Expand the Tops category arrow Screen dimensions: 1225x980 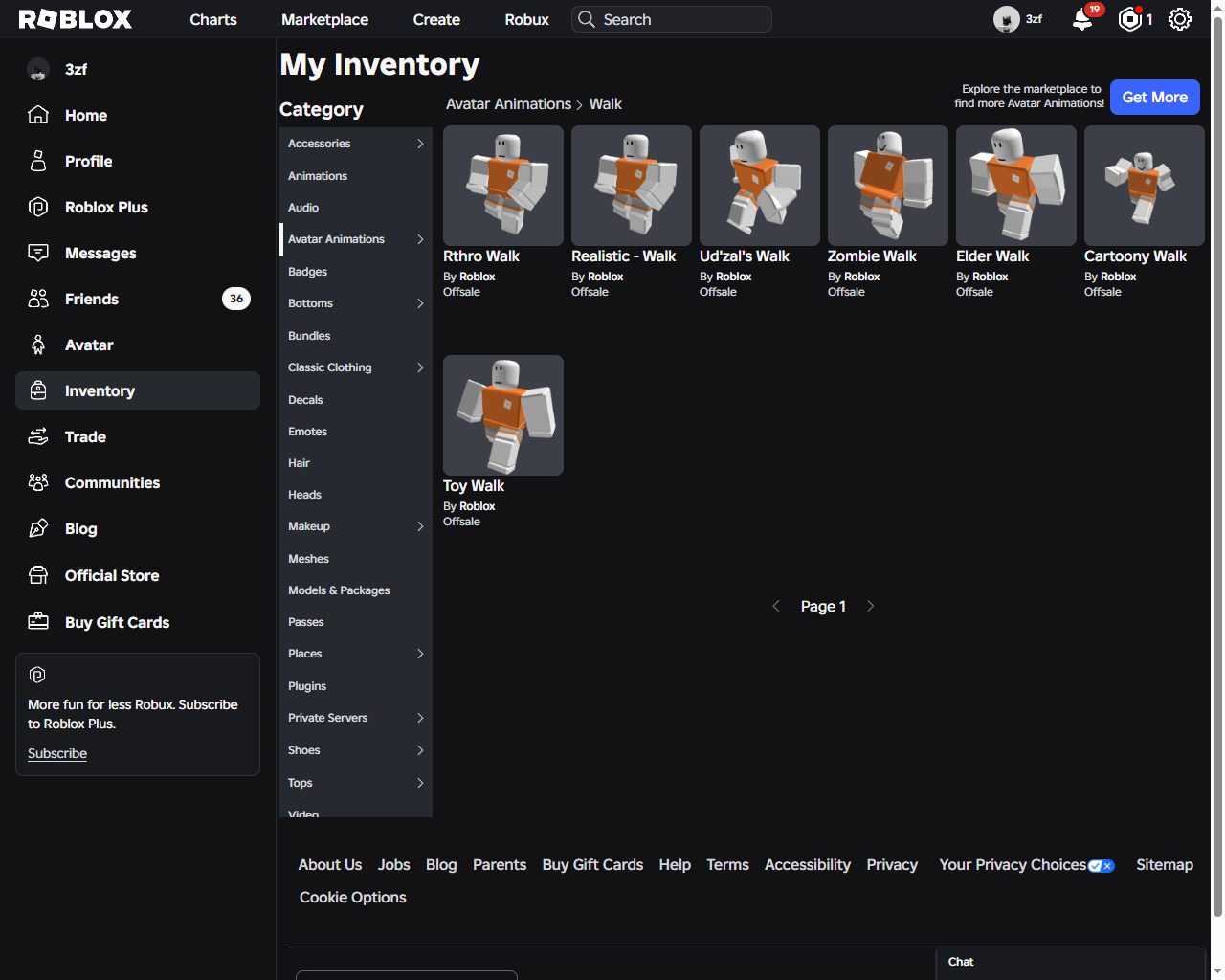pyautogui.click(x=420, y=783)
